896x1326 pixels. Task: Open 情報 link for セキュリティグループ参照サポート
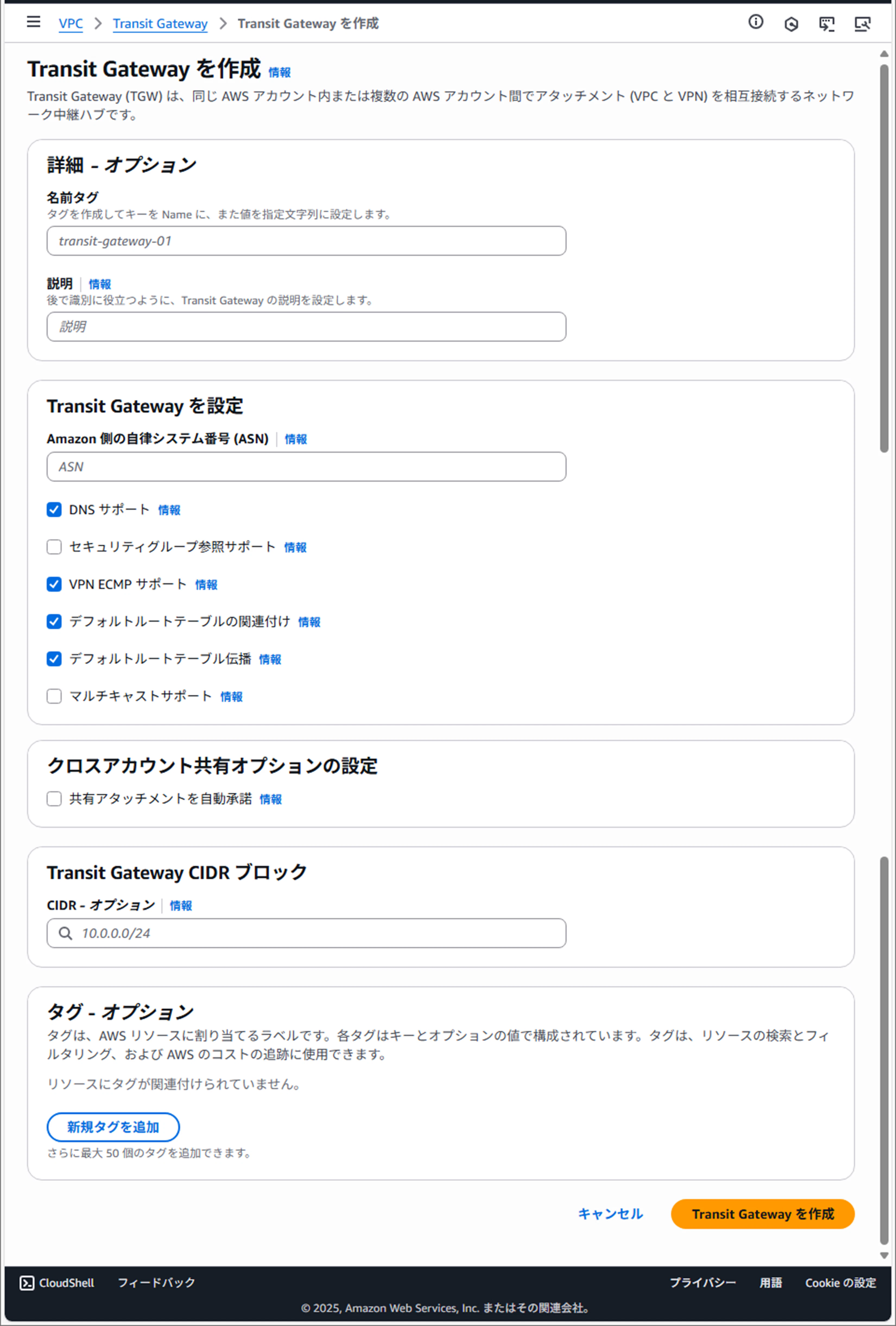point(295,547)
